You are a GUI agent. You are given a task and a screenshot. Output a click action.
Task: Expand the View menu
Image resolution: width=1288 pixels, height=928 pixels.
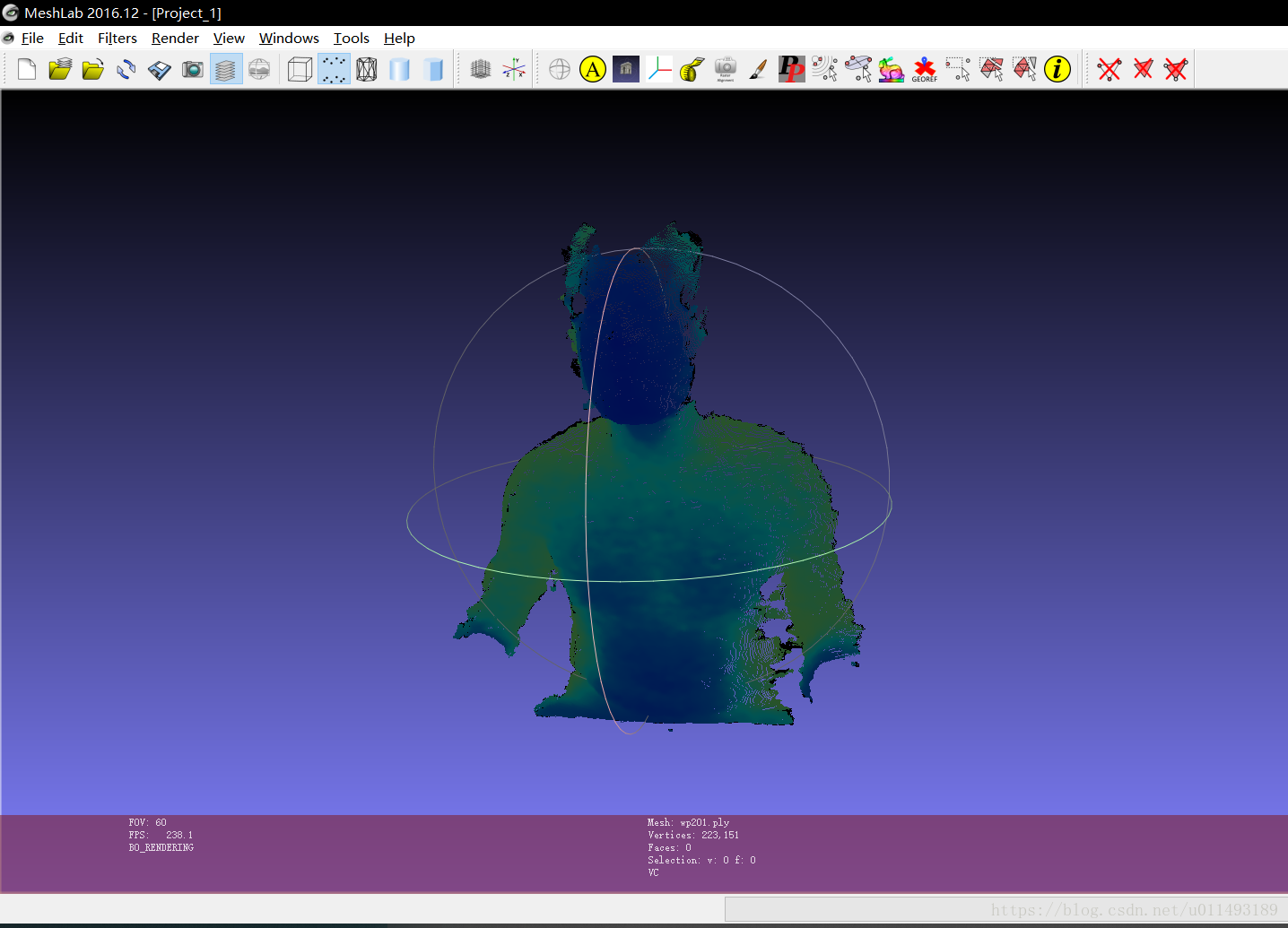229,38
